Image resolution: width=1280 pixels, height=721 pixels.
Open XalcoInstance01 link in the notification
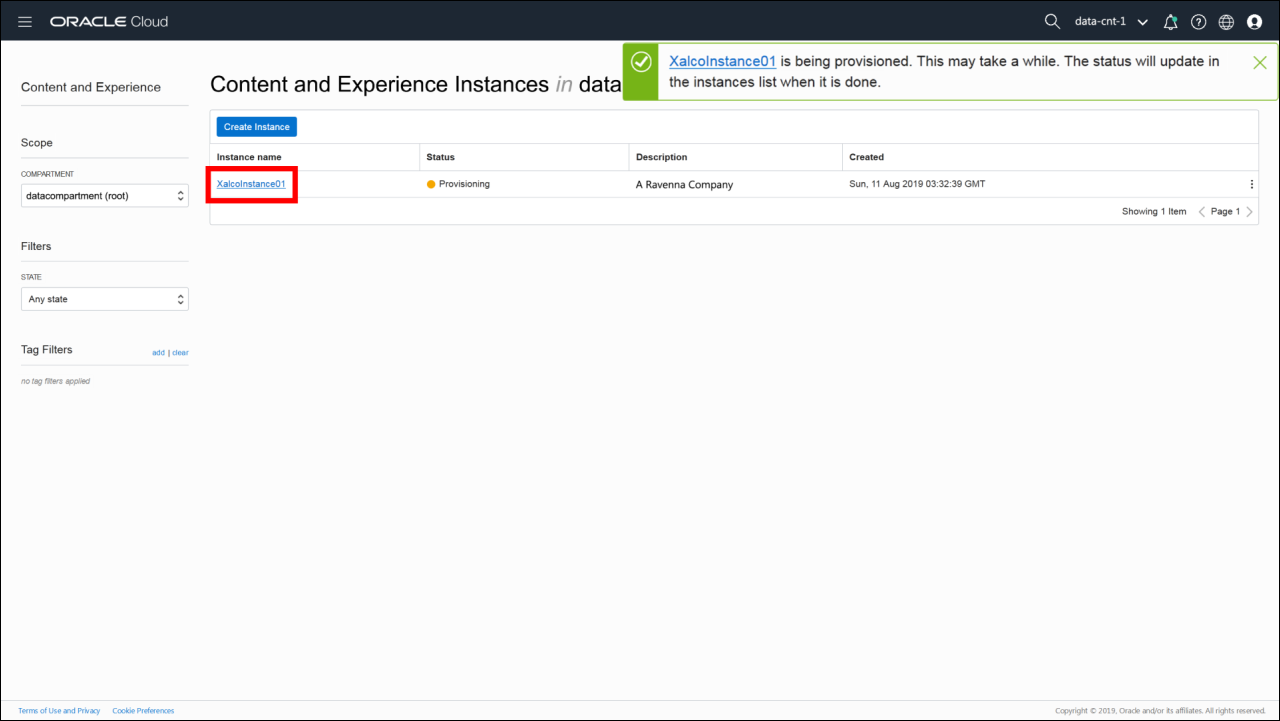pos(722,61)
